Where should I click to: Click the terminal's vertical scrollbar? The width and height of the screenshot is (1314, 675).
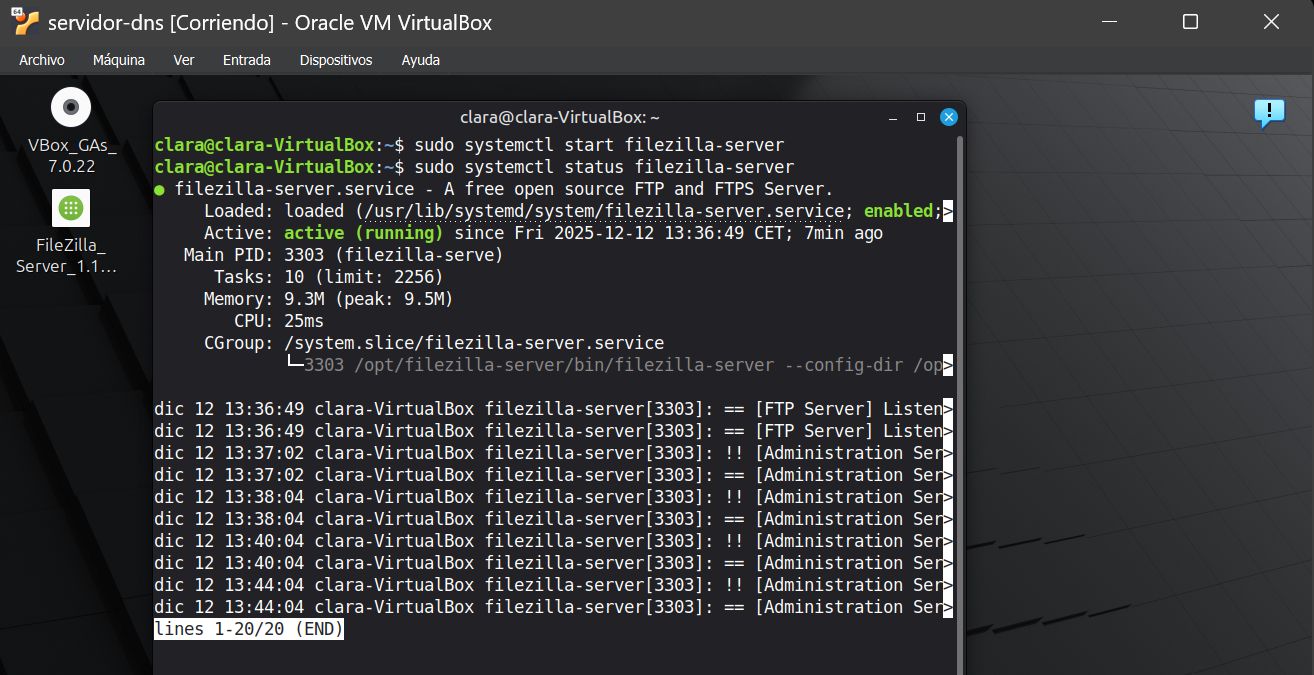point(959,400)
